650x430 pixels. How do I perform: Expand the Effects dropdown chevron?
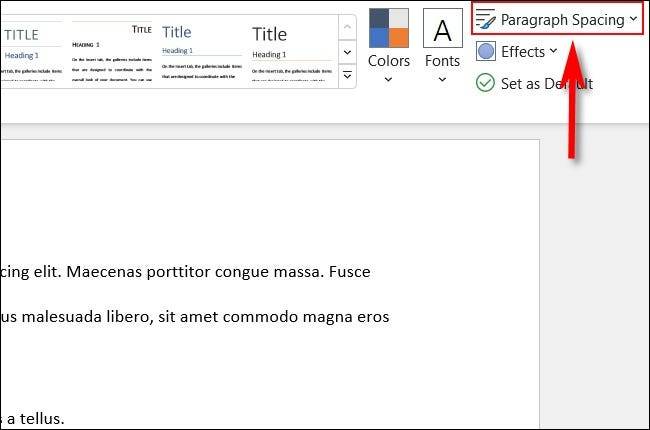(553, 51)
